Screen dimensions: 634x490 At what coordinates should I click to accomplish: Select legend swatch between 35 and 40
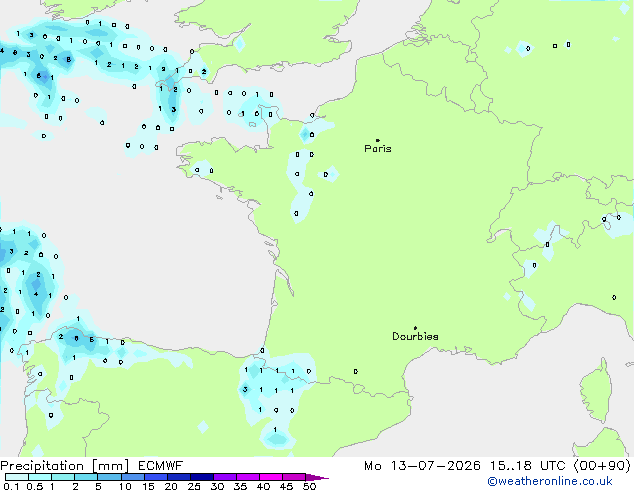(x=247, y=477)
